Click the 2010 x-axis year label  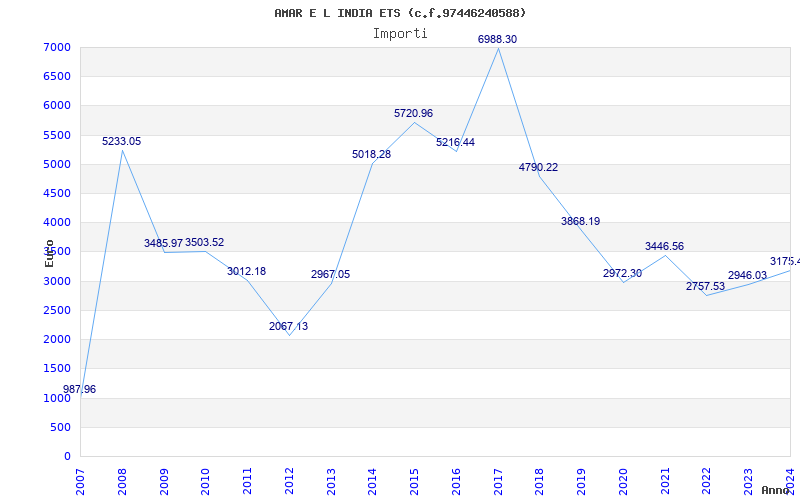pos(206,482)
